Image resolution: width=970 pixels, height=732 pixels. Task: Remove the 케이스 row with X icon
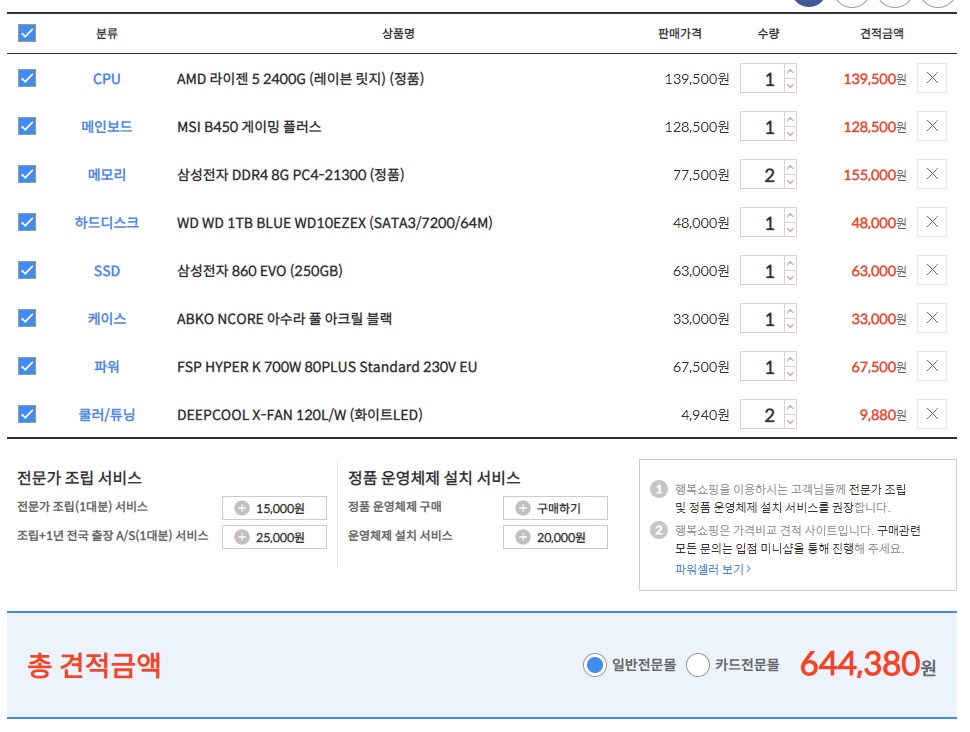(932, 318)
